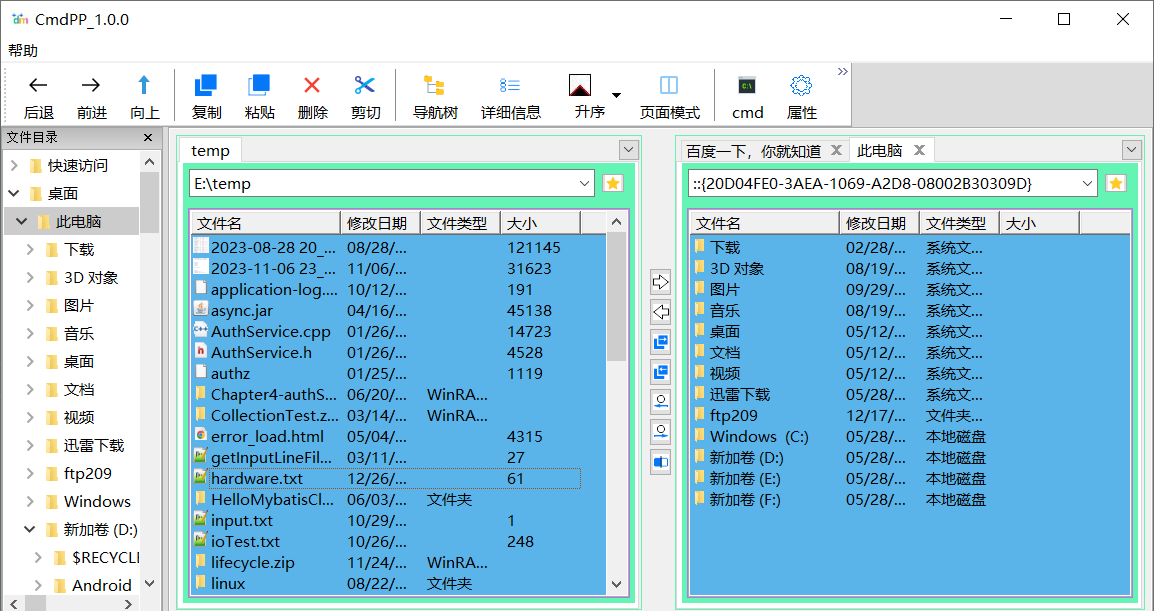The width and height of the screenshot is (1154, 611).
Task: Click the 剪切 scissors icon
Action: pos(365,85)
